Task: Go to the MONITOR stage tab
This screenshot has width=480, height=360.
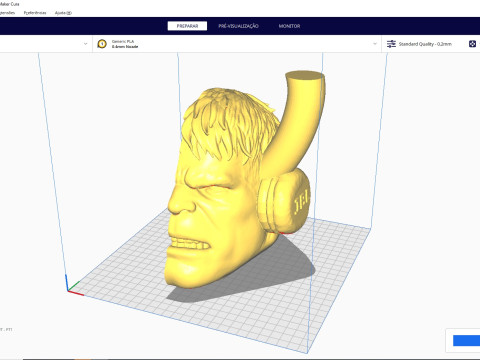Action: (x=289, y=26)
